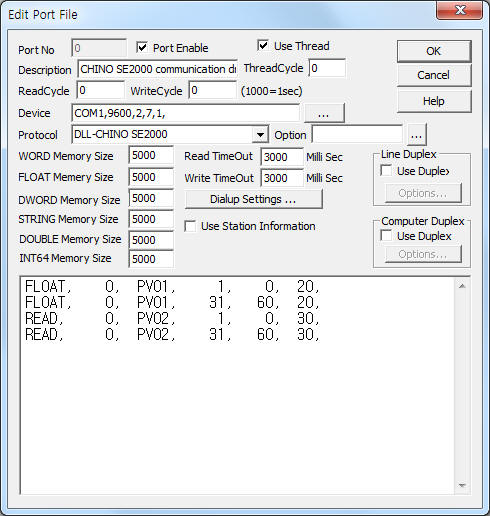The image size is (490, 516).
Task: Uncheck the Use Thread checkbox
Action: [263, 45]
